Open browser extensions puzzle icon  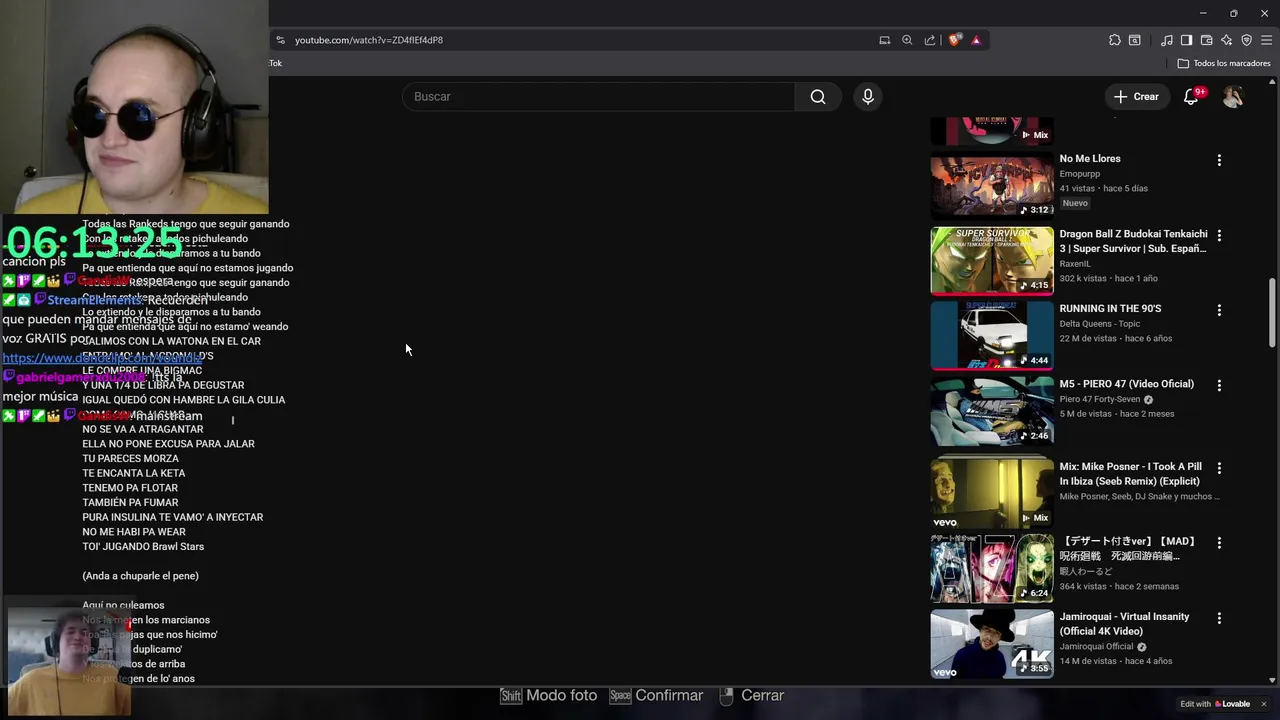[x=1115, y=40]
